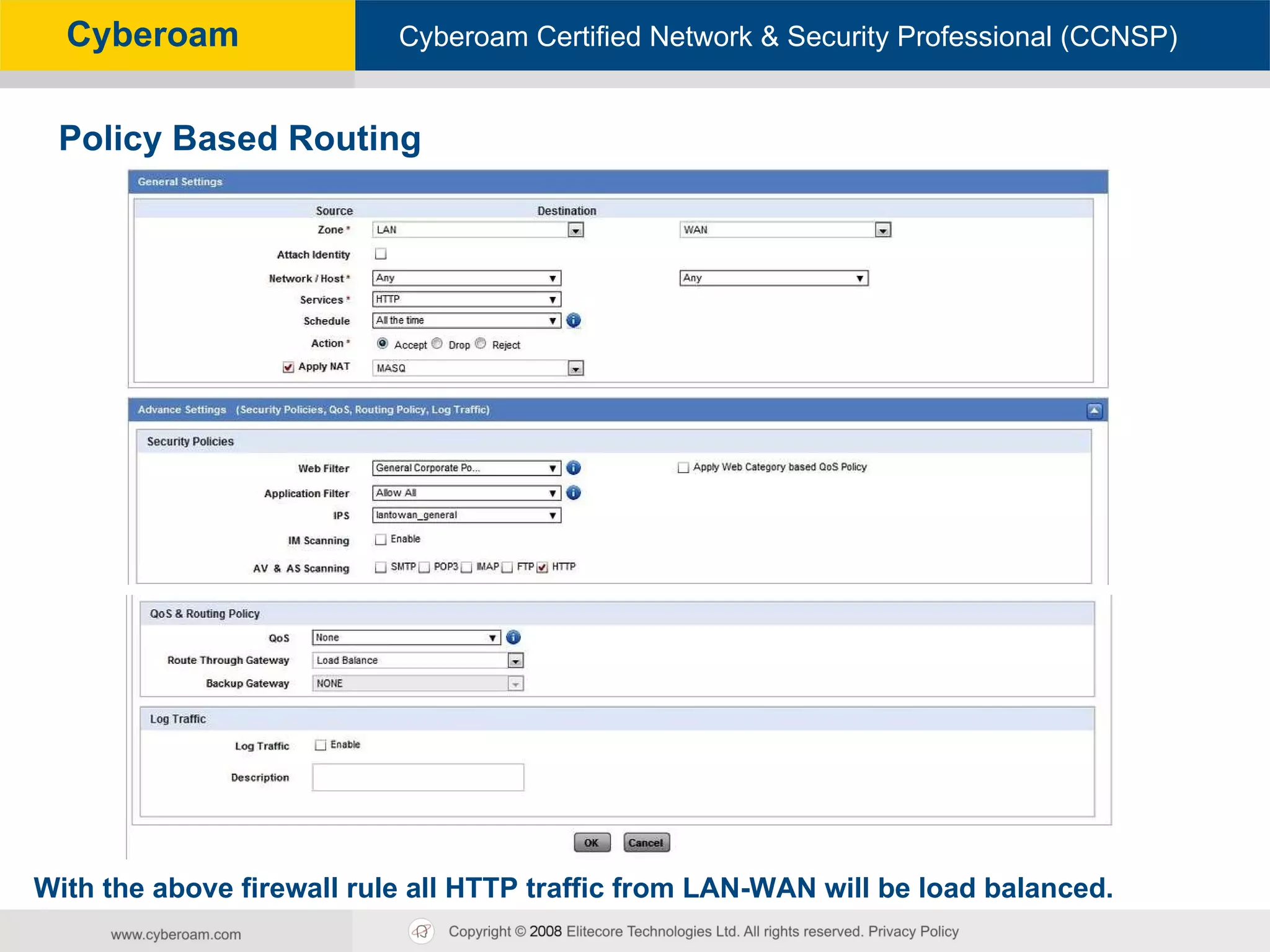Image resolution: width=1270 pixels, height=952 pixels.
Task: Click the QoS info icon
Action: [513, 637]
